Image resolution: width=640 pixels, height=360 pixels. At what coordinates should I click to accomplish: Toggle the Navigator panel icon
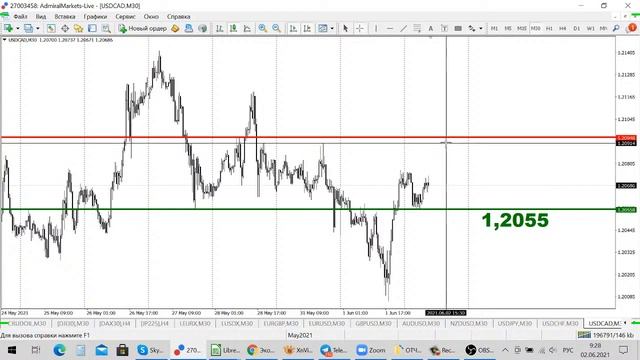78,28
